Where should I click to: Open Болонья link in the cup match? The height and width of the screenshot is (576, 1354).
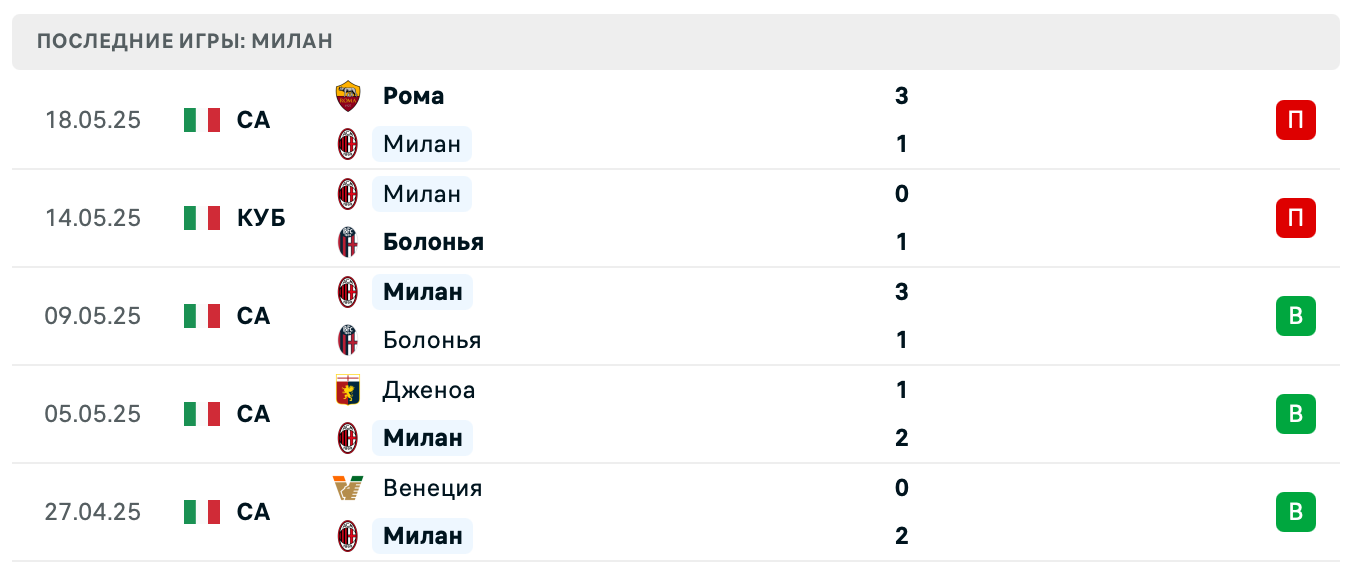coord(433,242)
